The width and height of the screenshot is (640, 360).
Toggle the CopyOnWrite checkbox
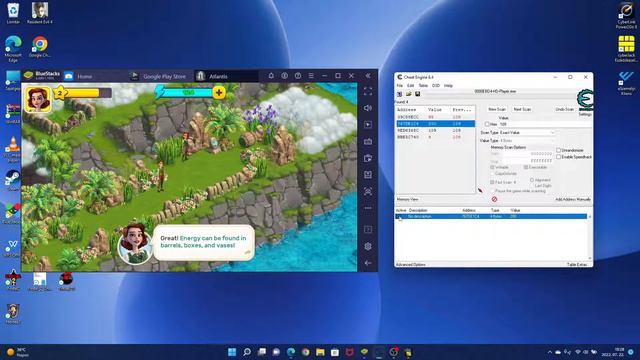tap(492, 173)
